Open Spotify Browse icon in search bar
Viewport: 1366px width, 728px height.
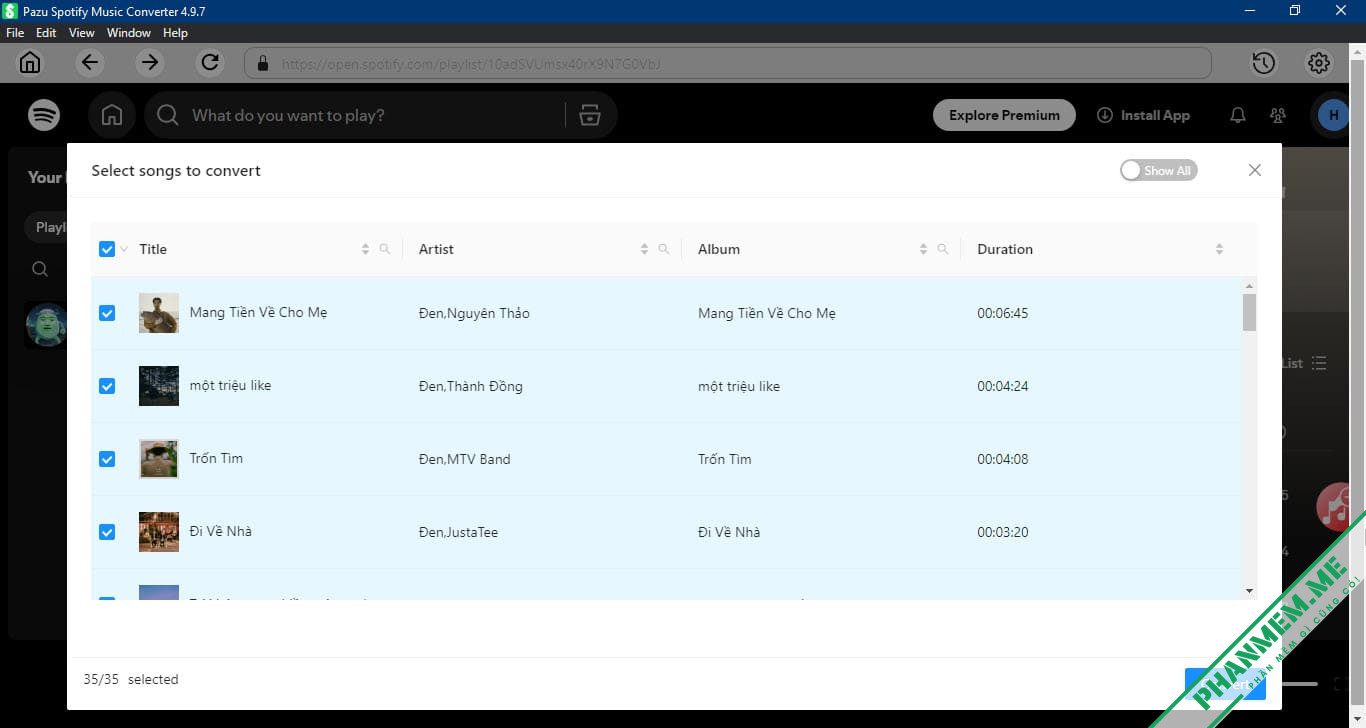tap(590, 115)
